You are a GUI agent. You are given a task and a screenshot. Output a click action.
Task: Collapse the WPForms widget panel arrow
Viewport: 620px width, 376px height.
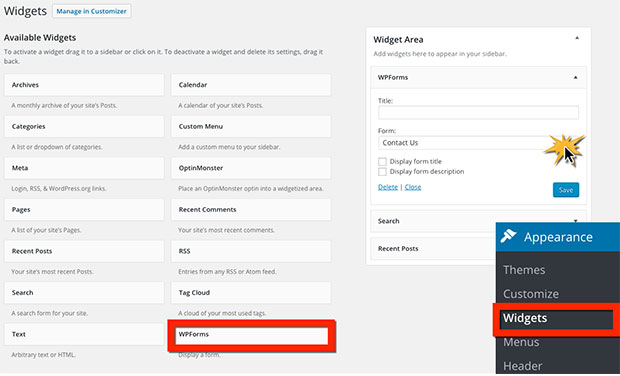pyautogui.click(x=575, y=77)
